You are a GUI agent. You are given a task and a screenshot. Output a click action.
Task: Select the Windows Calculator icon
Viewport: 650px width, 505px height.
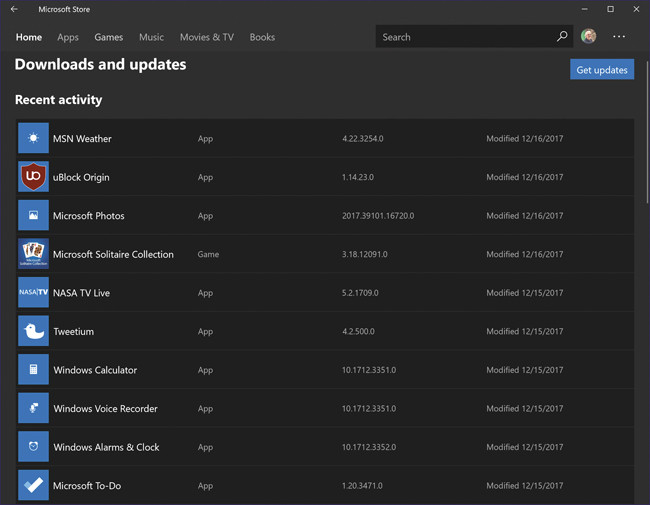33,370
